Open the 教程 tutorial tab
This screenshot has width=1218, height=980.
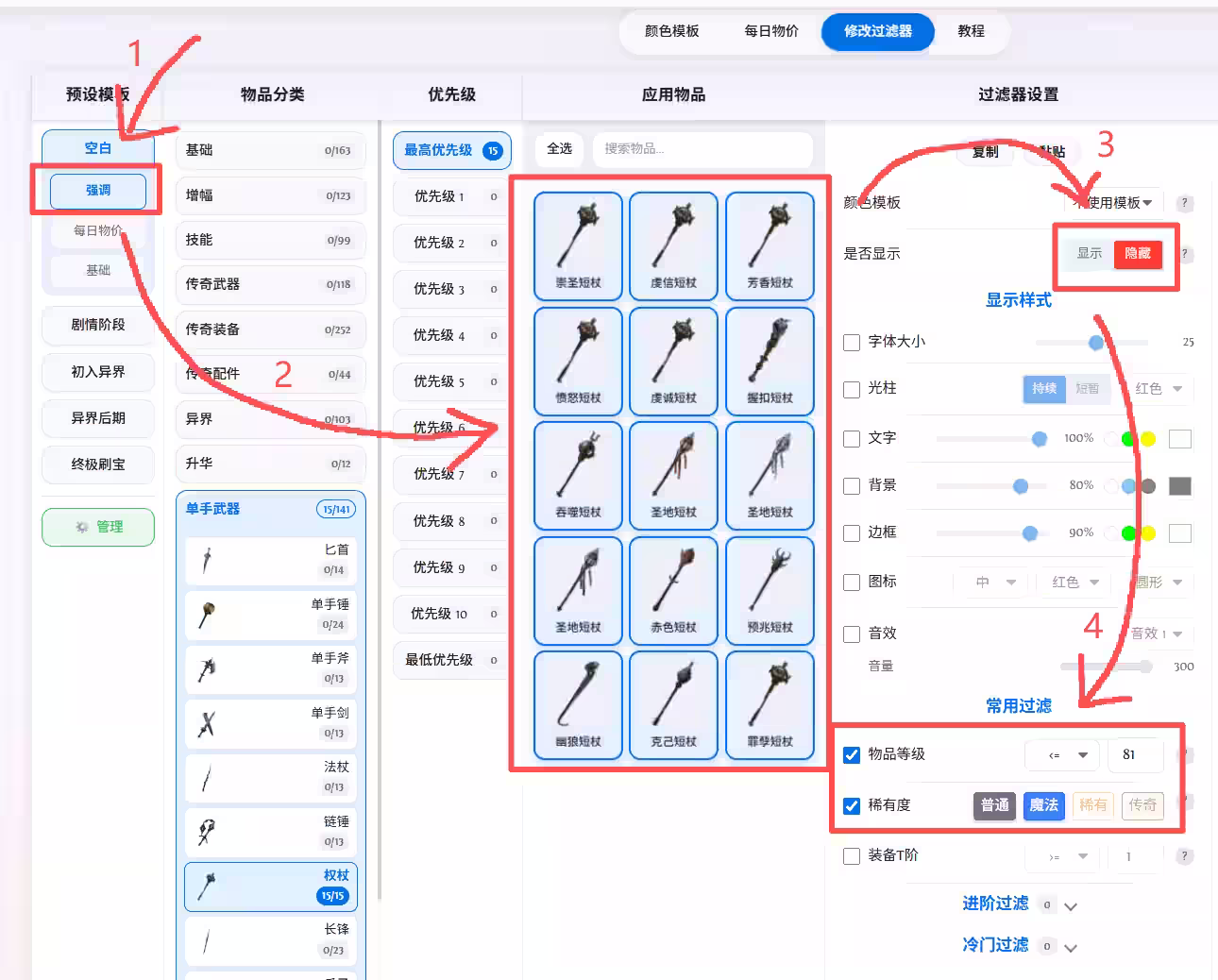click(x=971, y=31)
